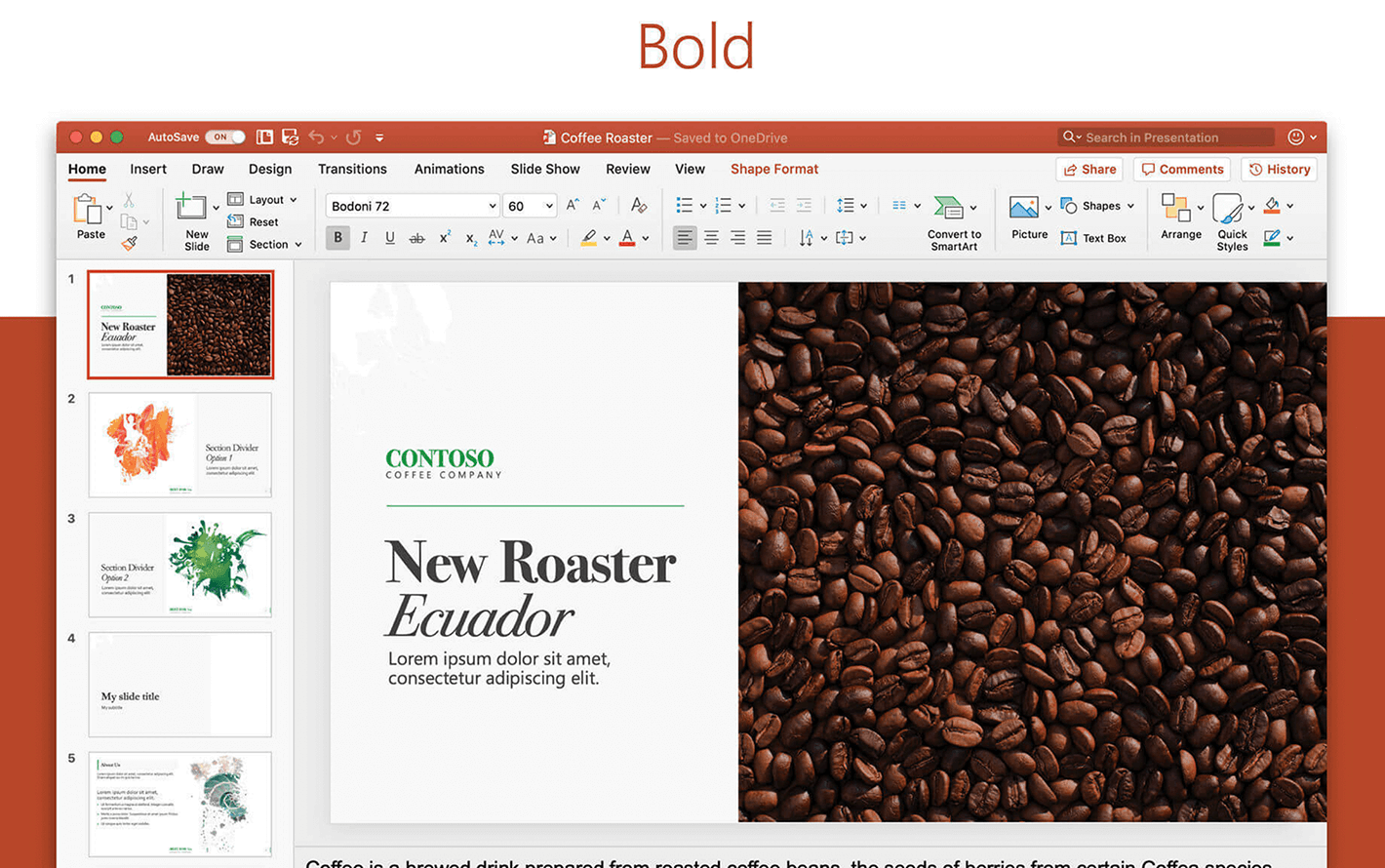Click the Share button
This screenshot has height=868, width=1385.
pyautogui.click(x=1089, y=169)
